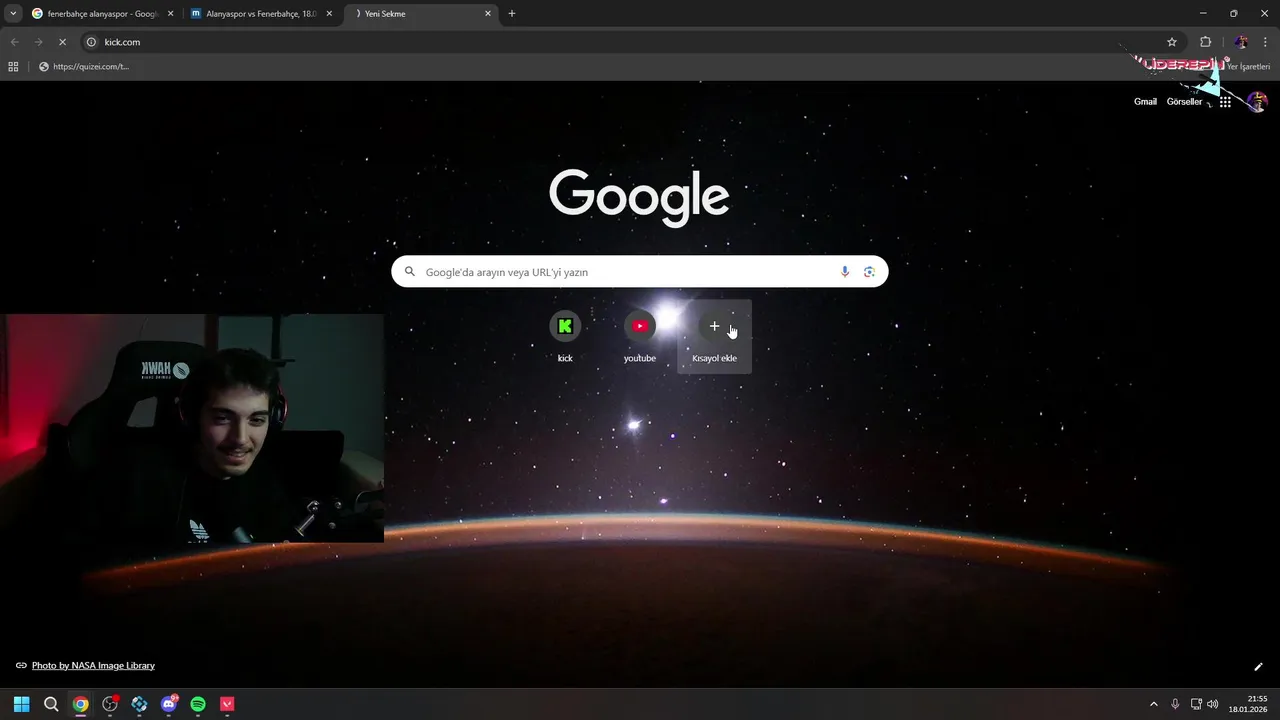Open Spotify from the taskbar
This screenshot has width=1280, height=720.
198,704
